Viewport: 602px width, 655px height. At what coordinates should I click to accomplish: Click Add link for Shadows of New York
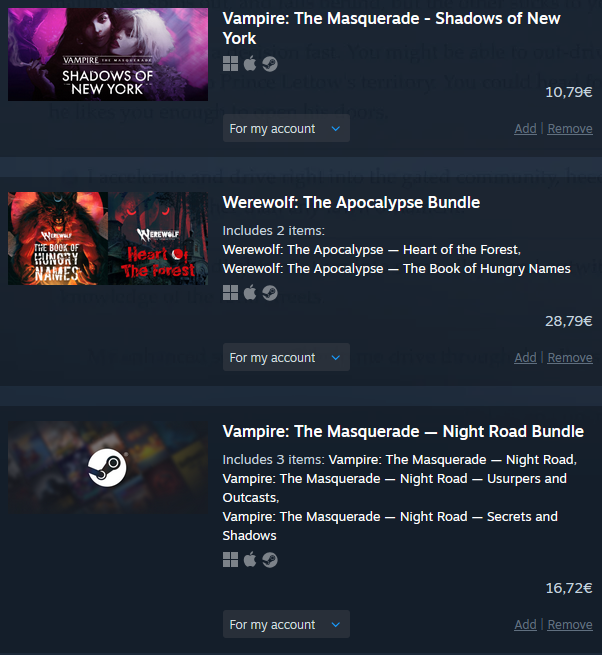[x=525, y=129]
